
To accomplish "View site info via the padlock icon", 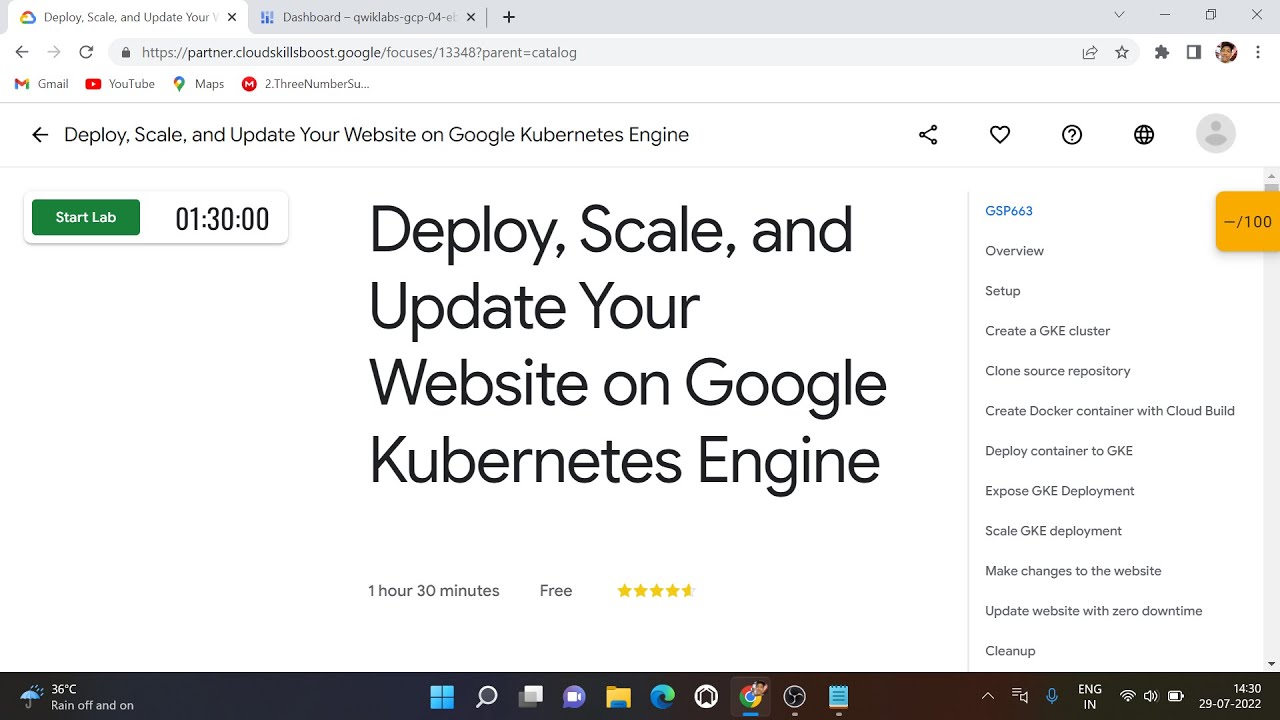I will [x=126, y=52].
